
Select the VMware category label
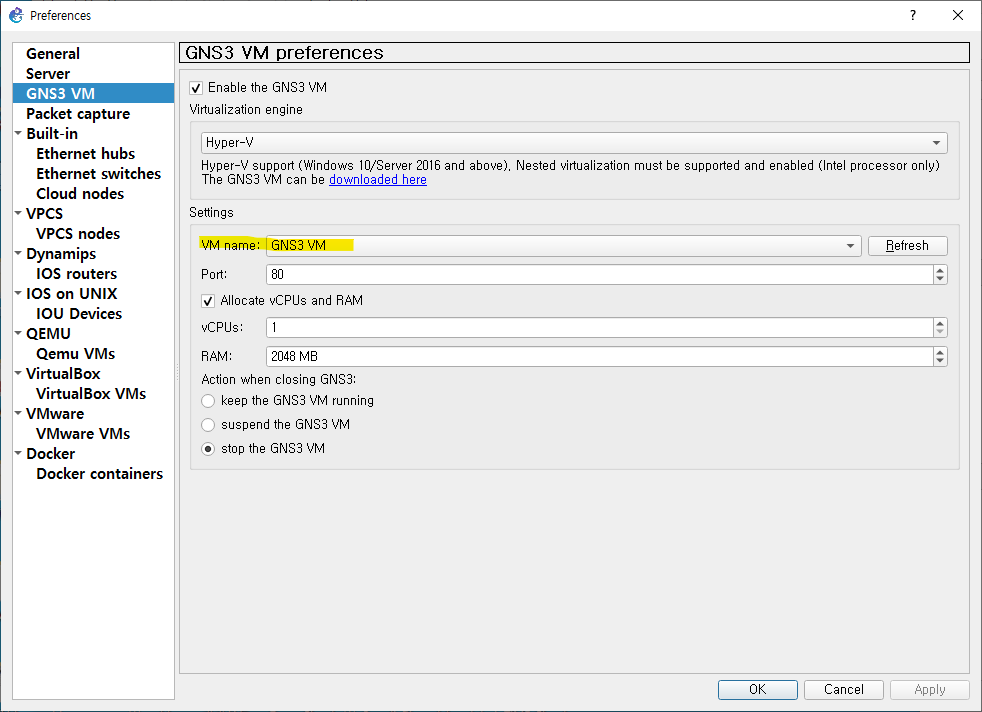pyautogui.click(x=55, y=414)
